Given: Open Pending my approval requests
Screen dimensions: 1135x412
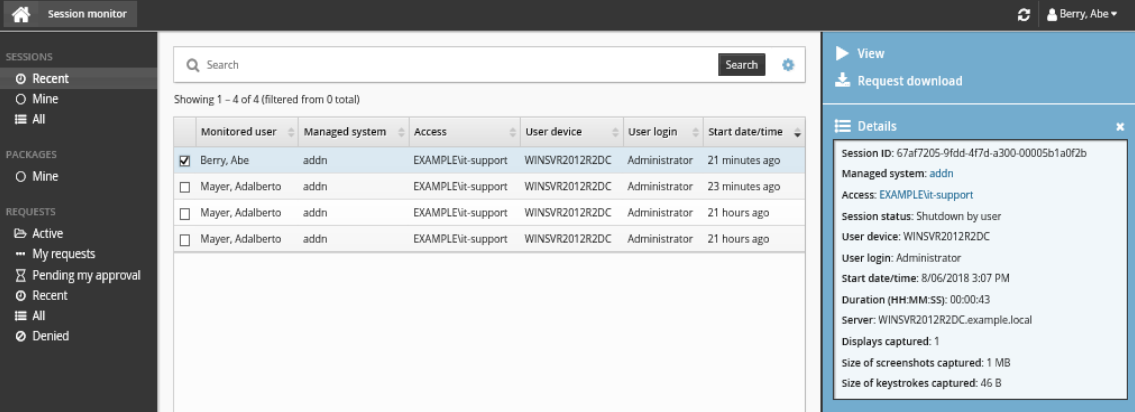Looking at the screenshot, I should point(86,275).
